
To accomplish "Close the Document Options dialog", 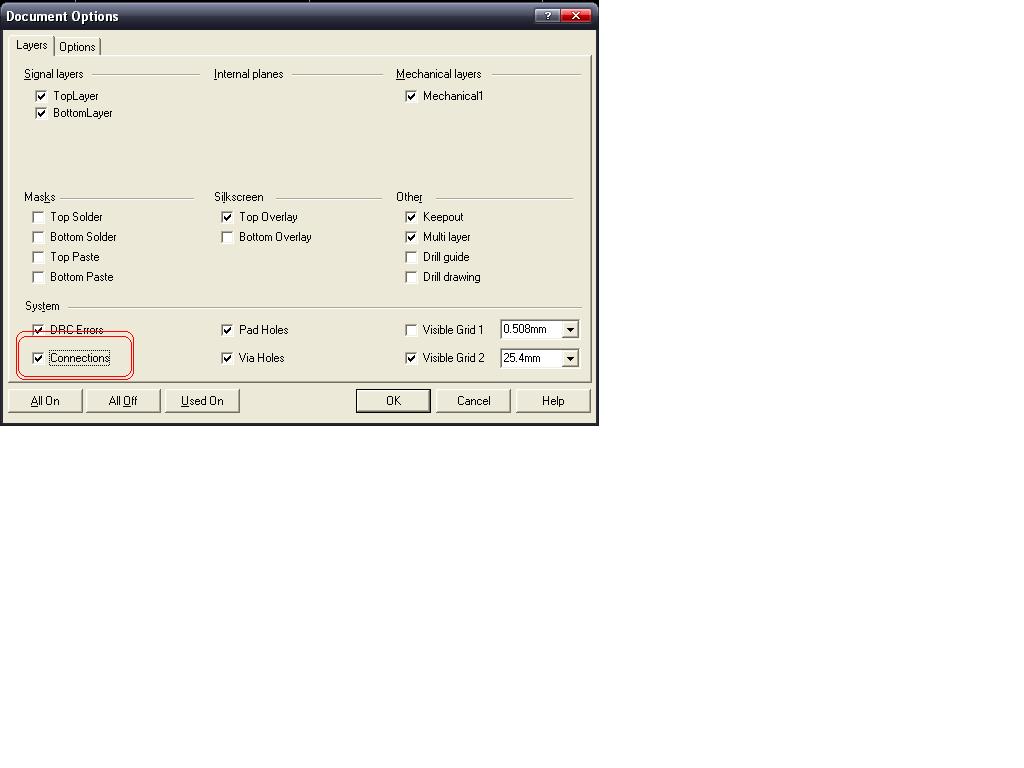I will click(576, 16).
